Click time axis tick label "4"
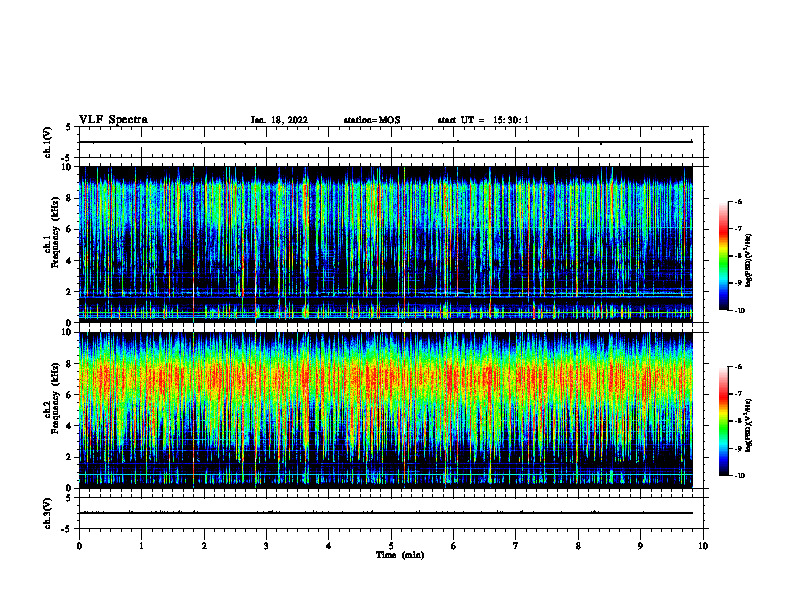The height and width of the screenshot is (612, 792). (329, 546)
